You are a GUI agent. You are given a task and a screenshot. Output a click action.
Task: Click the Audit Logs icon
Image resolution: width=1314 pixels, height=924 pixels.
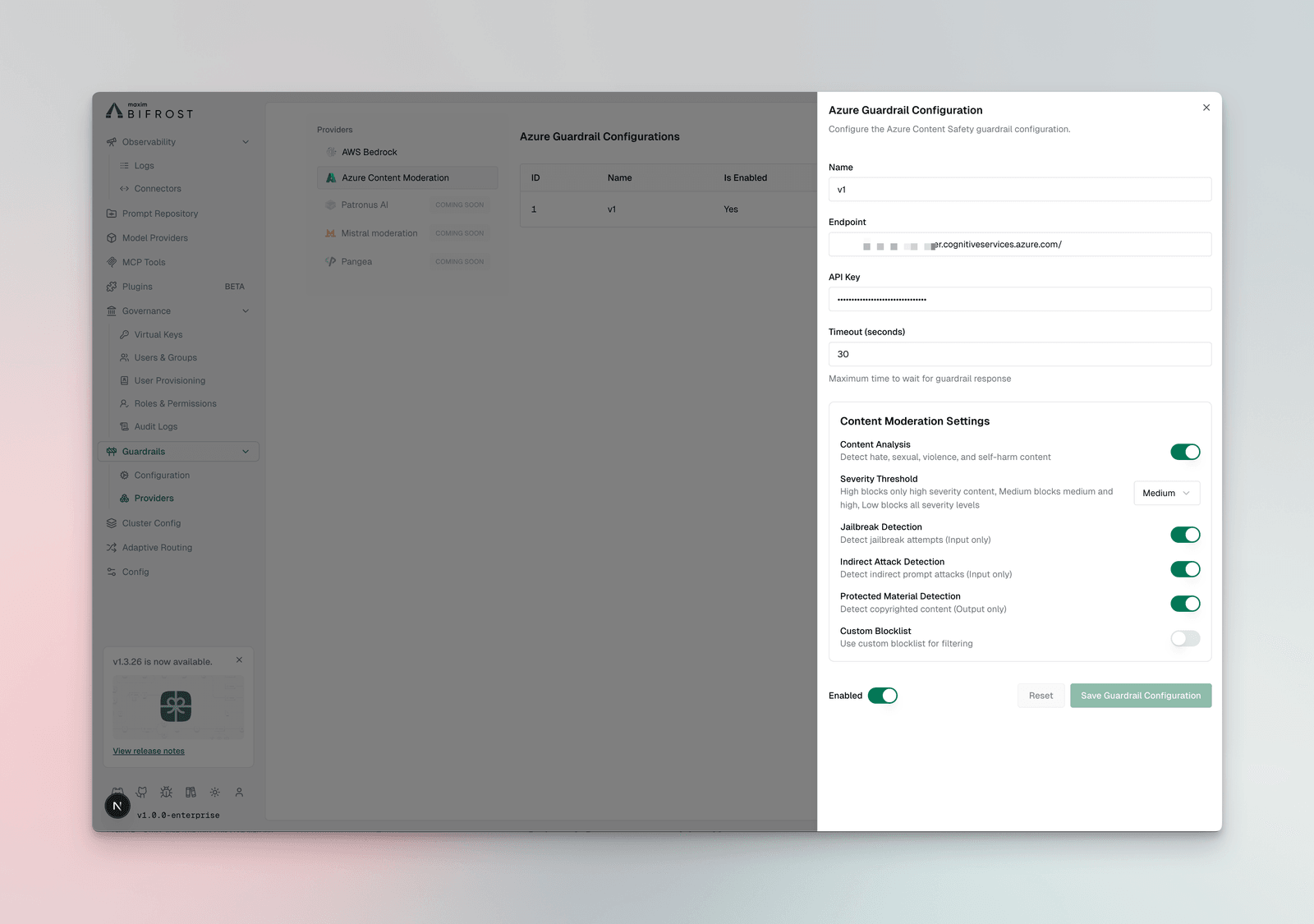[x=125, y=427]
